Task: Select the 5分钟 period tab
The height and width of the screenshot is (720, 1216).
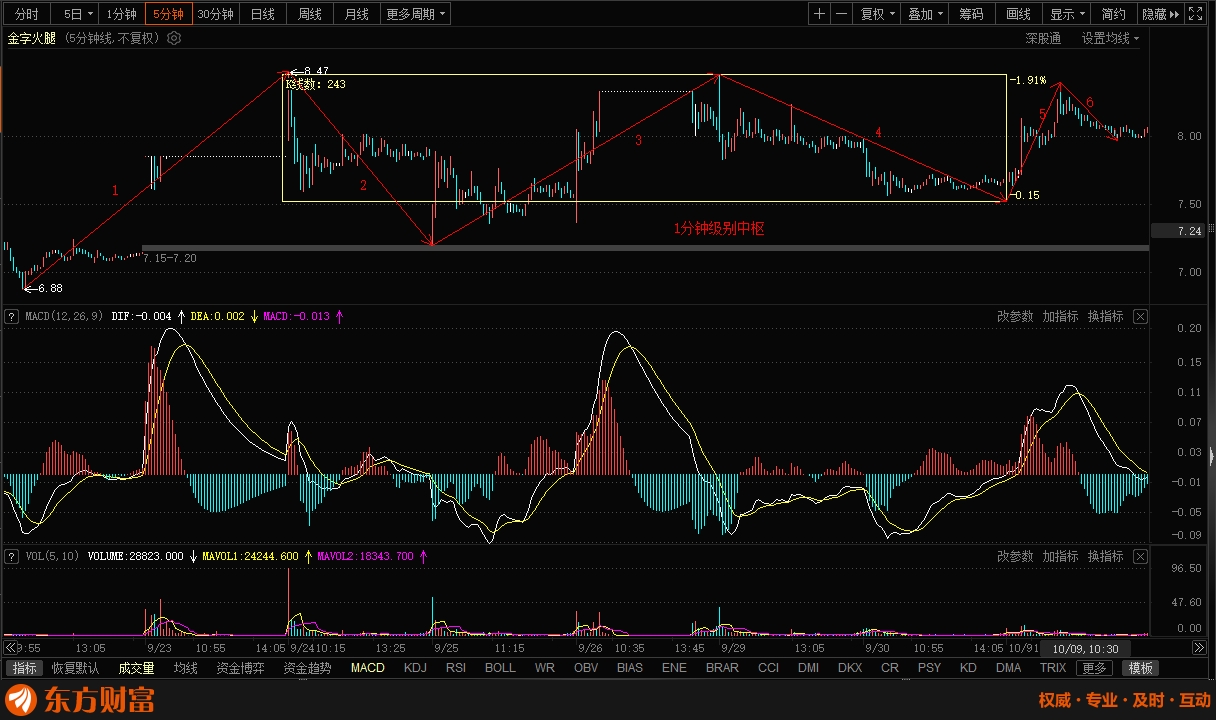Action: [x=167, y=14]
